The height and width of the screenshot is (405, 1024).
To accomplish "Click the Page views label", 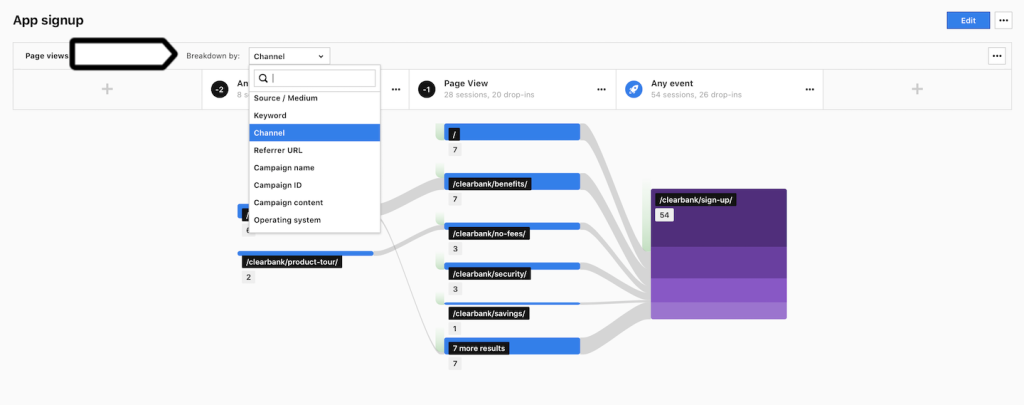I will pyautogui.click(x=46, y=56).
